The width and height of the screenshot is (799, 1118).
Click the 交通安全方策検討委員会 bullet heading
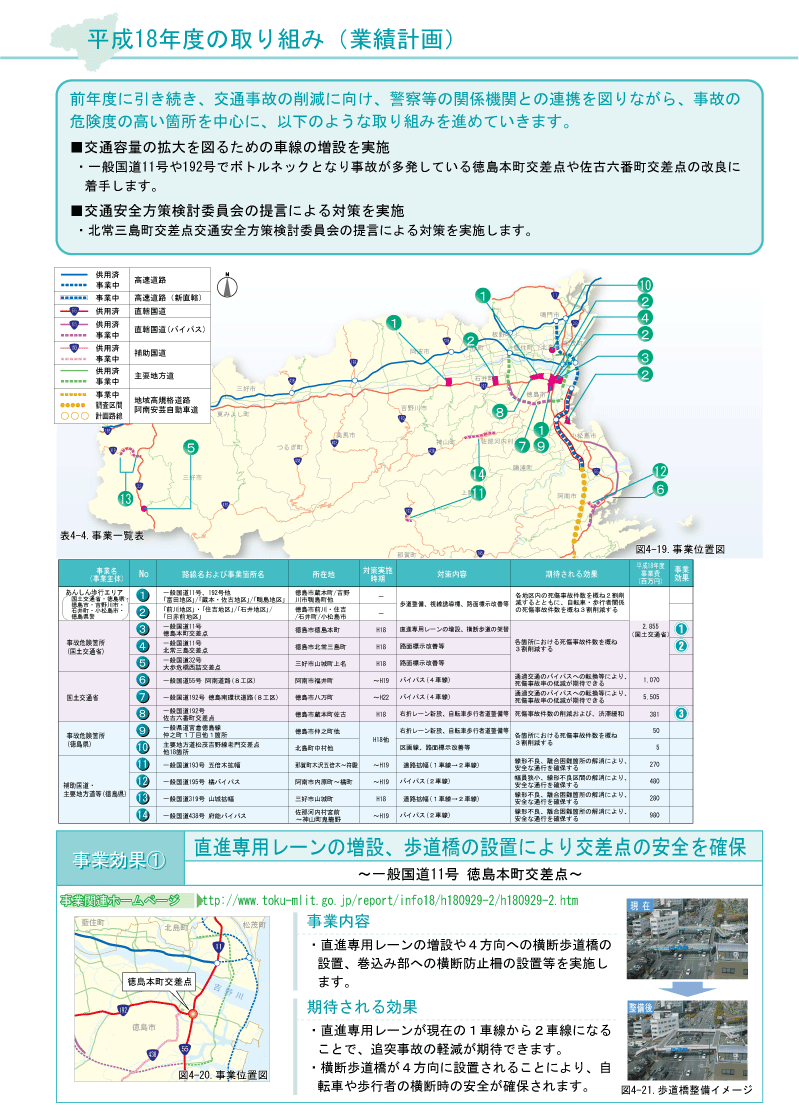237,211
